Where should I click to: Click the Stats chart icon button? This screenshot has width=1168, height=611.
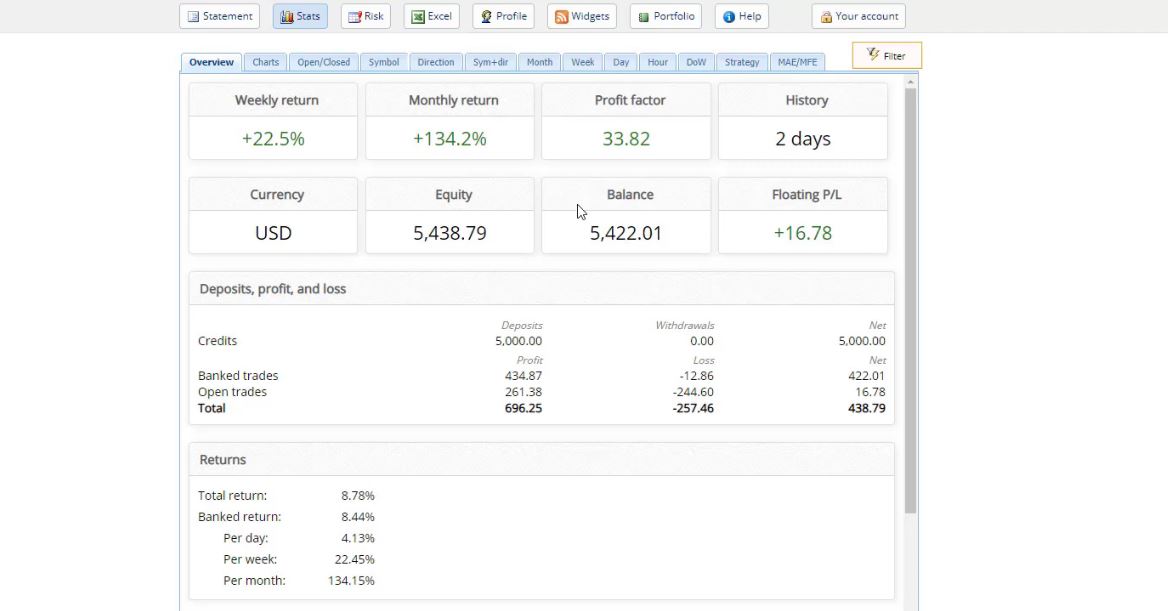coord(300,16)
